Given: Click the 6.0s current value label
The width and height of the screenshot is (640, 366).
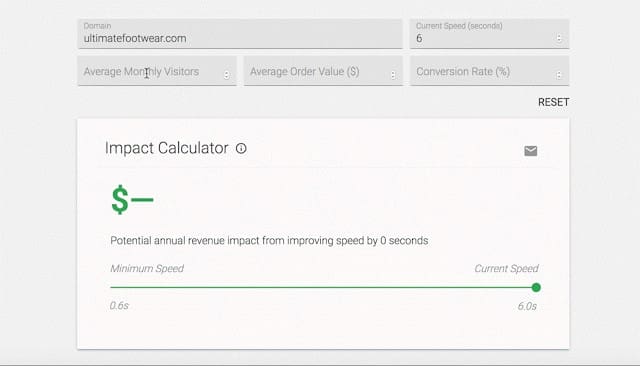Looking at the screenshot, I should pyautogui.click(x=527, y=306).
